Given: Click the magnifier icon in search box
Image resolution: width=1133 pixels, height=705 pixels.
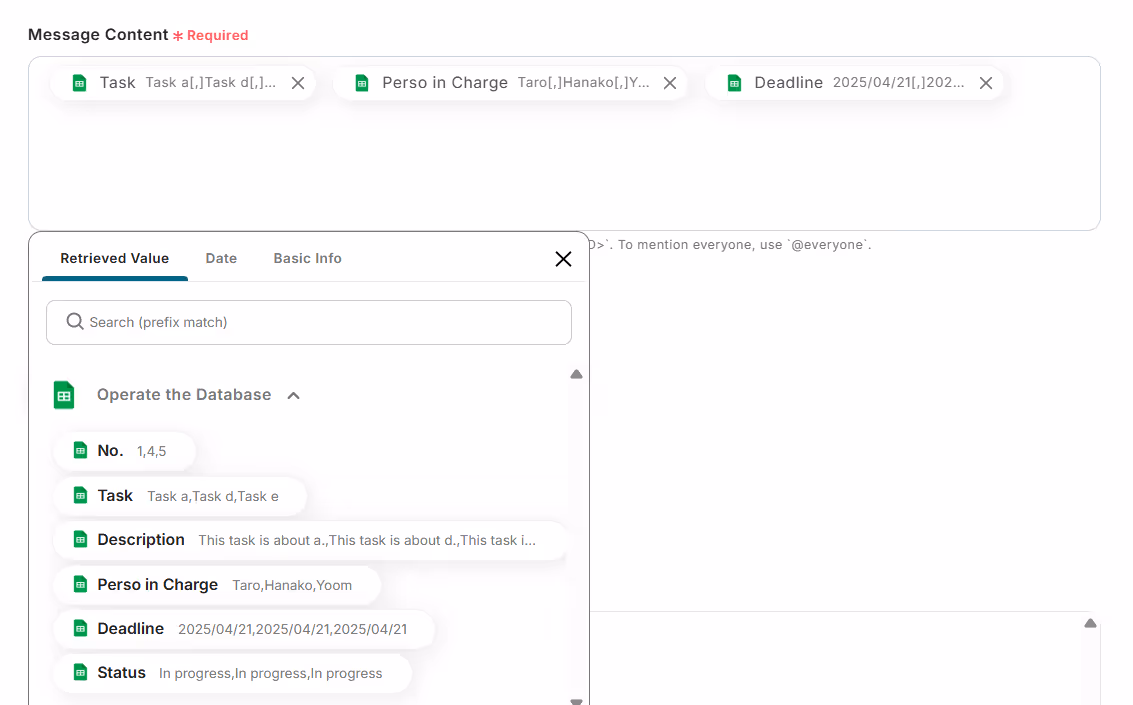Looking at the screenshot, I should [x=75, y=321].
